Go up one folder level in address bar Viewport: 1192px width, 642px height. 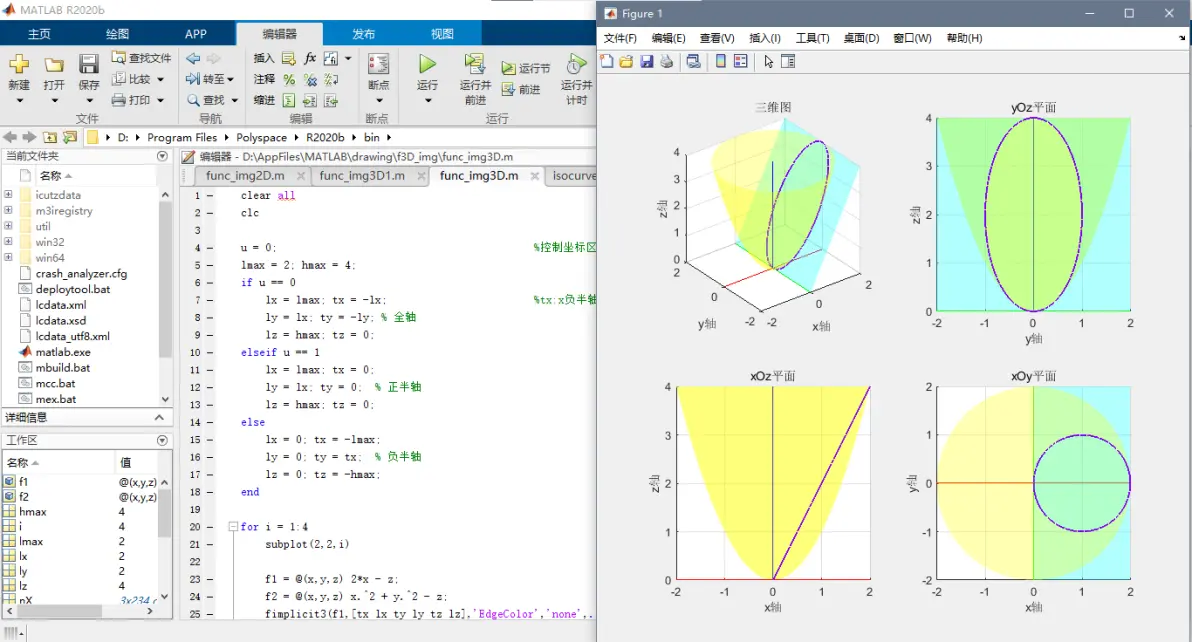click(50, 138)
